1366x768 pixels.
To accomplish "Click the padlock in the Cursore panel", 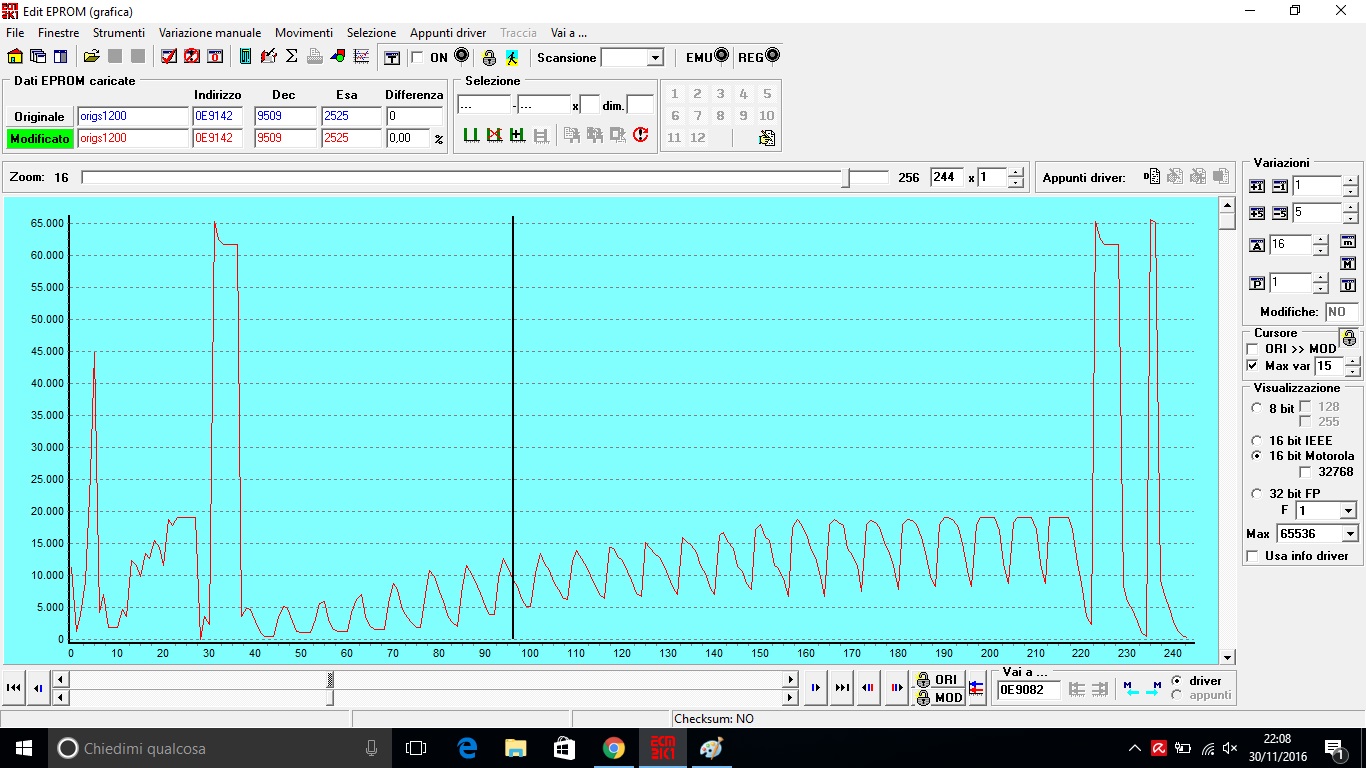I will coord(1348,338).
